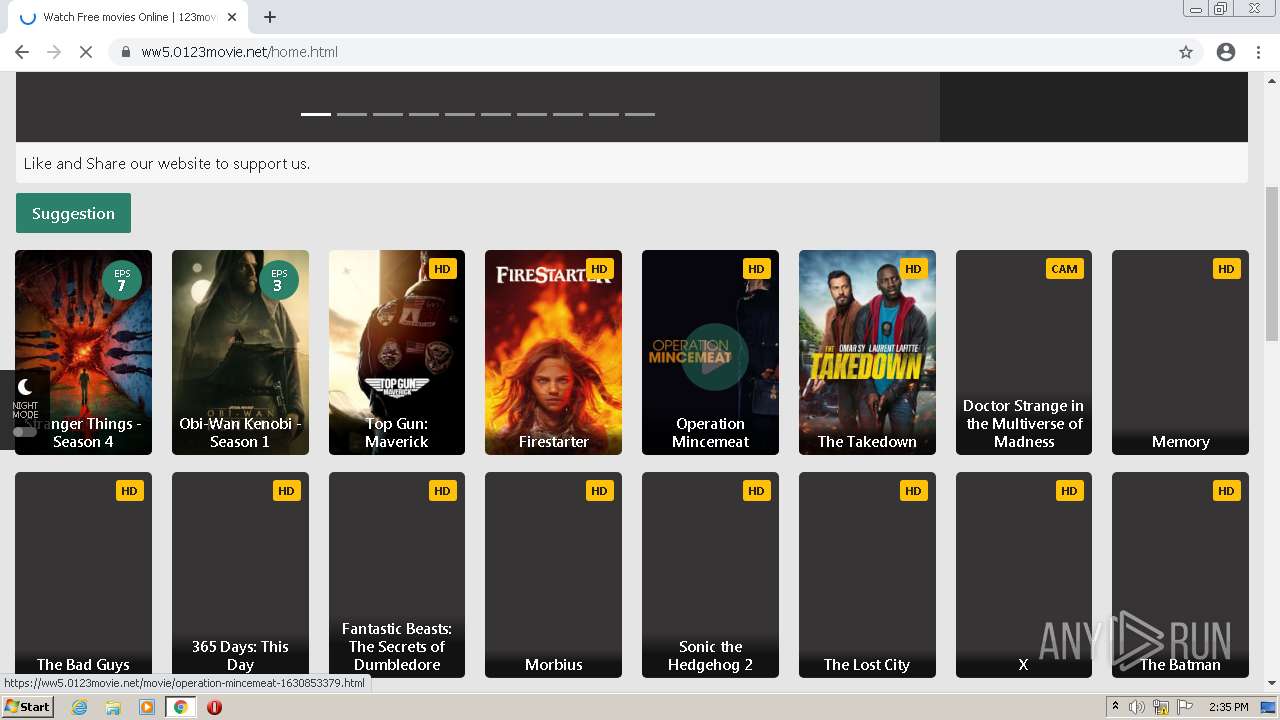Viewport: 1280px width, 720px height.
Task: Open Obi-Wan Kenobi Season 1 poster
Action: [x=240, y=352]
